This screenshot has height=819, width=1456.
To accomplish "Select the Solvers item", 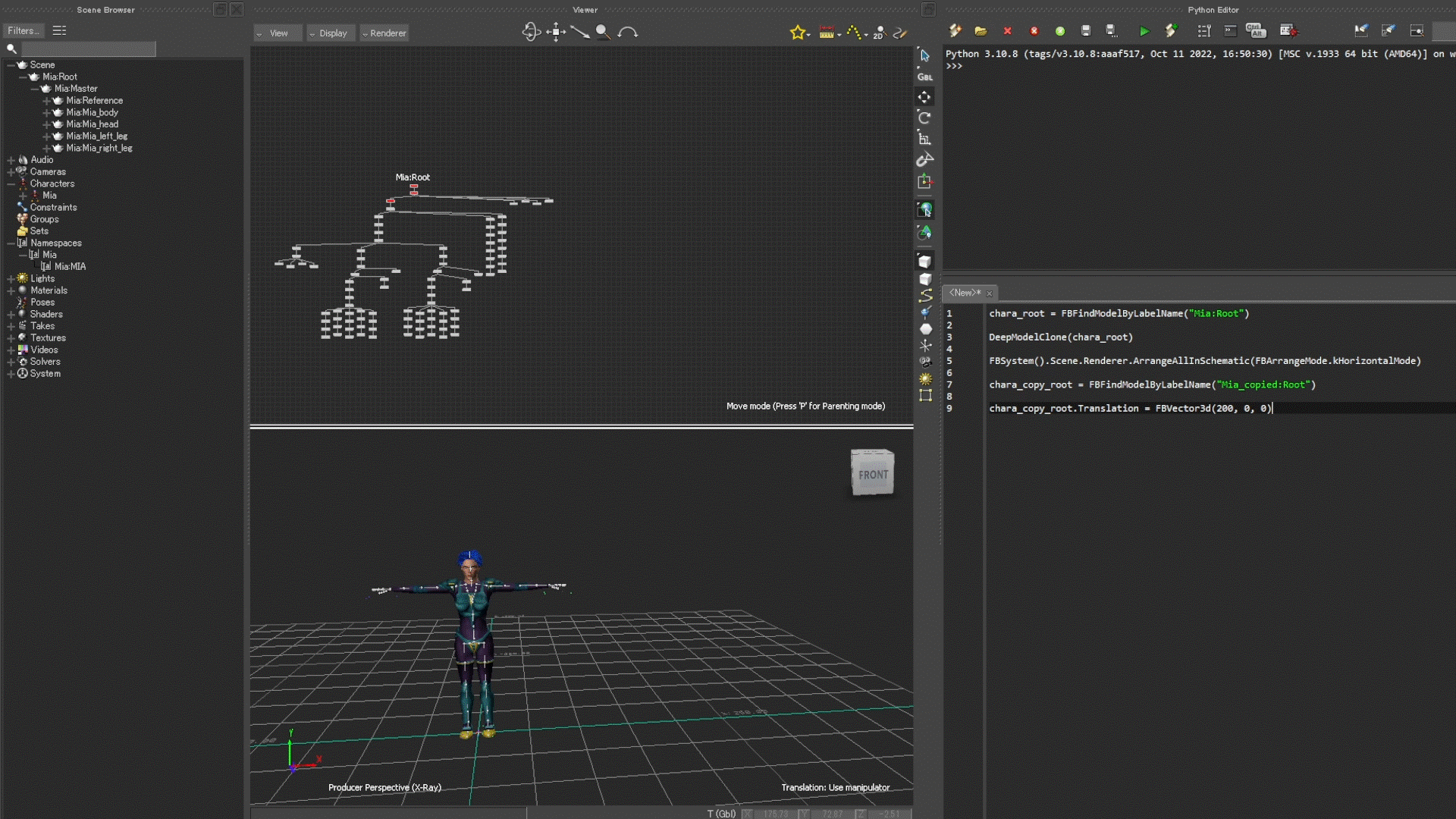I will point(45,362).
